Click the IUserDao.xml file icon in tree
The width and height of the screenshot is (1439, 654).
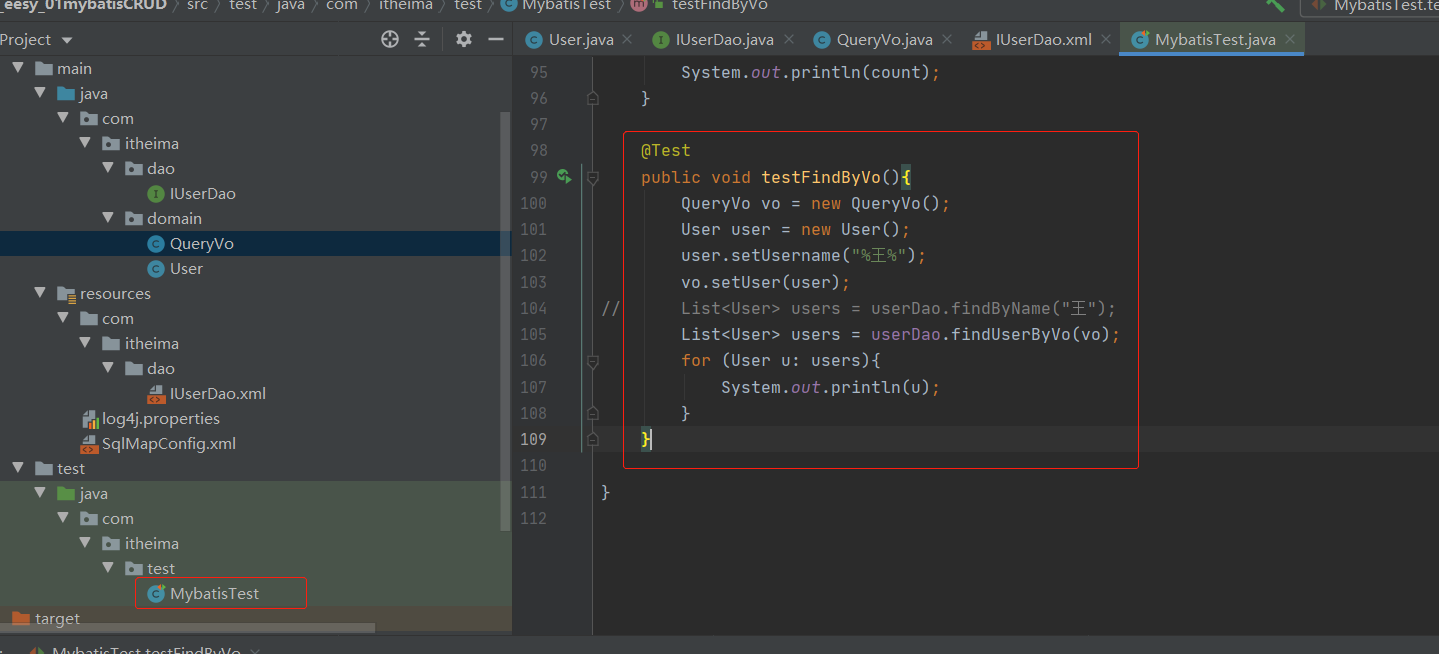tap(156, 393)
